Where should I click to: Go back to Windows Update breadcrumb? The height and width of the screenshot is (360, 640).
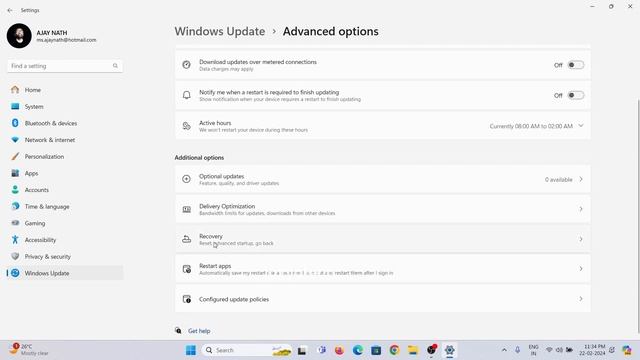pyautogui.click(x=220, y=31)
